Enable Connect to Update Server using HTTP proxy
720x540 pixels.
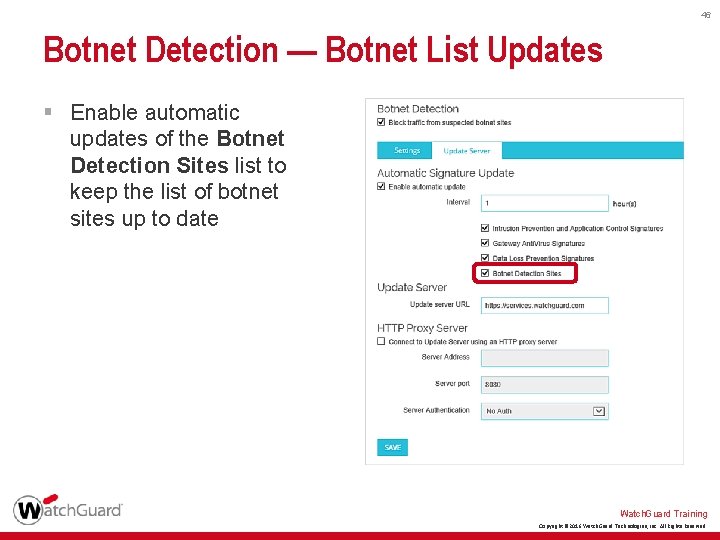pos(381,341)
